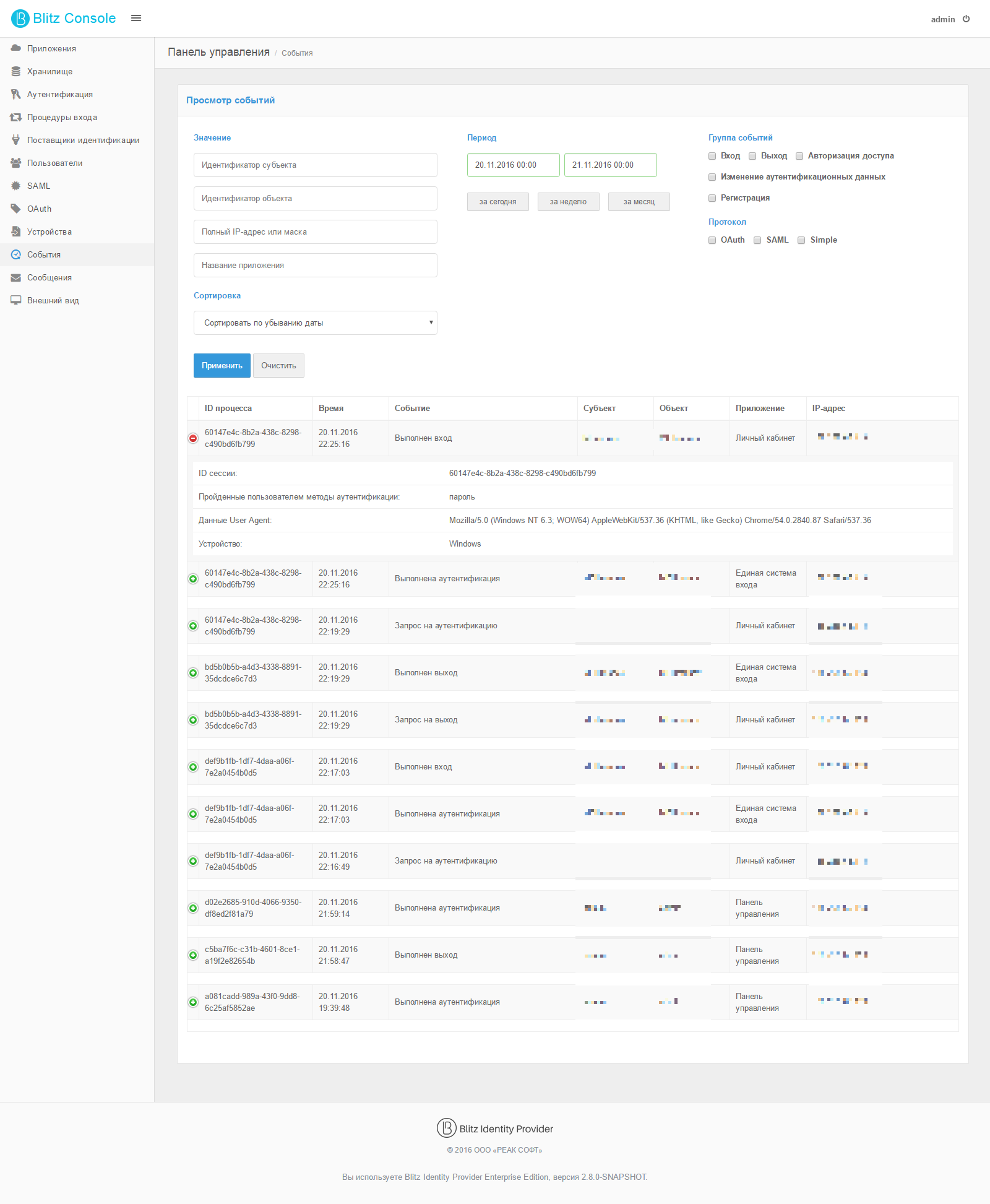This screenshot has height=1204, width=990.
Task: Click the power logout icon
Action: (966, 19)
